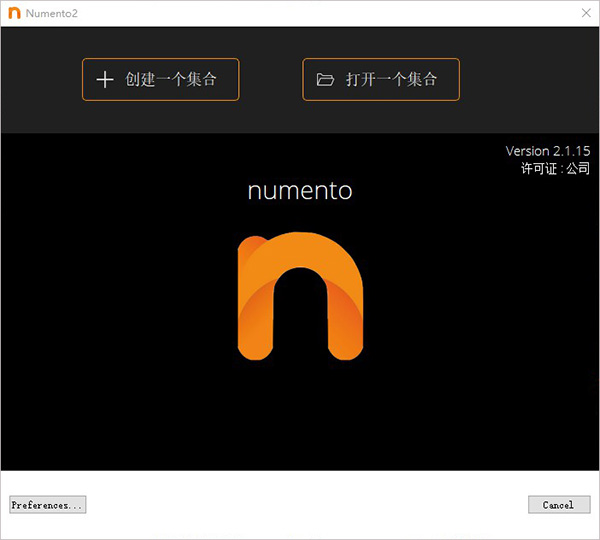
Task: Click the Cancel button
Action: coord(559,504)
